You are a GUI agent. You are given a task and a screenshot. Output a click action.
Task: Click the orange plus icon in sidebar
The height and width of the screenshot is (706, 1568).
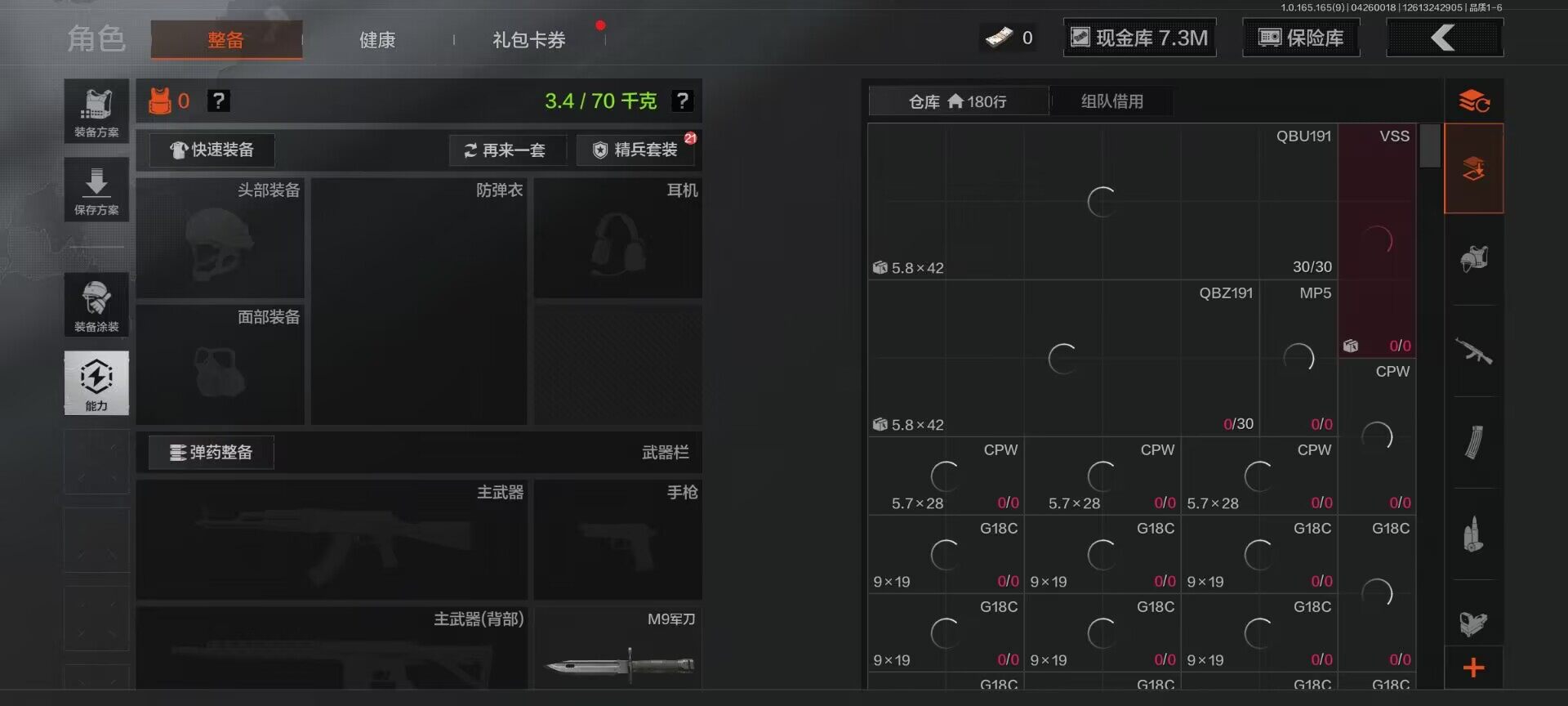pos(1474,668)
